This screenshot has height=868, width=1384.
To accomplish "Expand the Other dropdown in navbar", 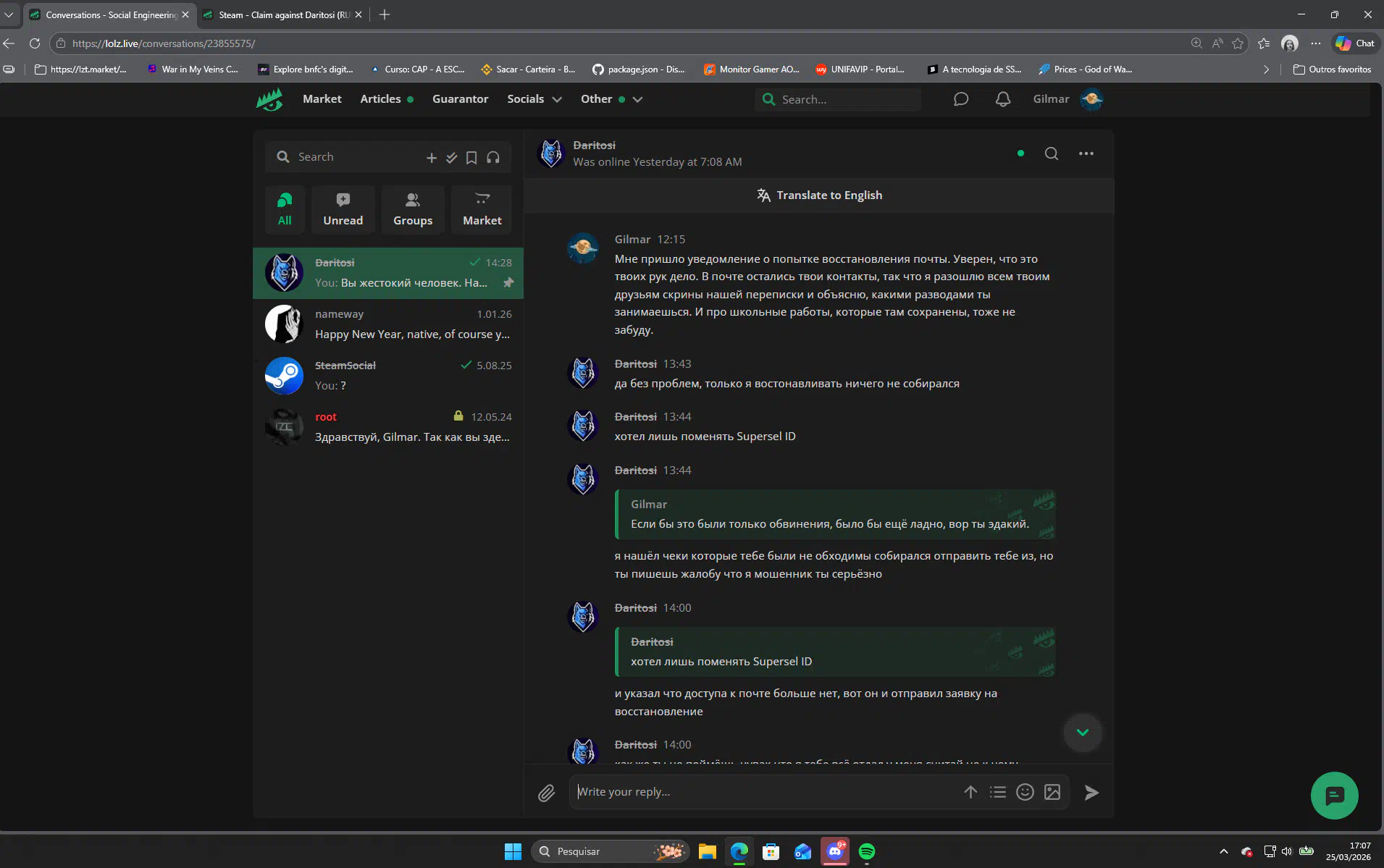I will (x=637, y=99).
